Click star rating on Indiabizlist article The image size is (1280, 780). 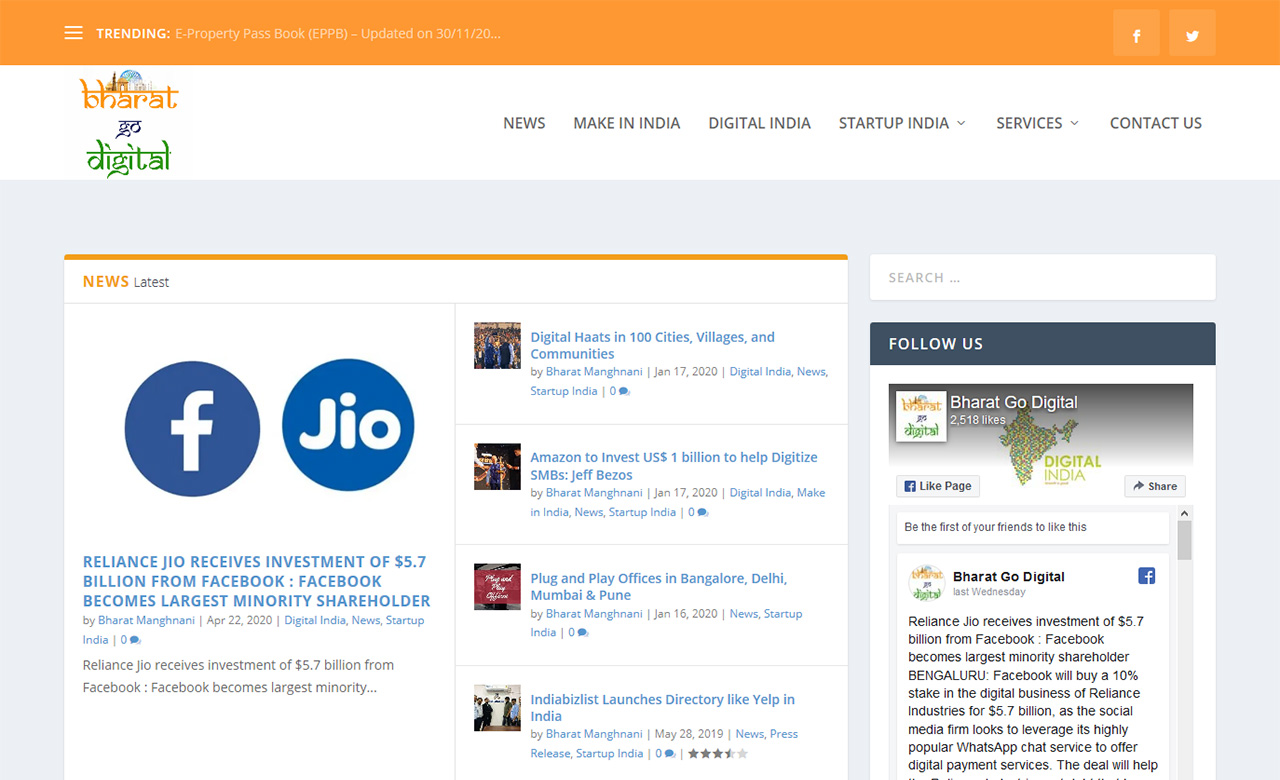pyautogui.click(x=717, y=754)
